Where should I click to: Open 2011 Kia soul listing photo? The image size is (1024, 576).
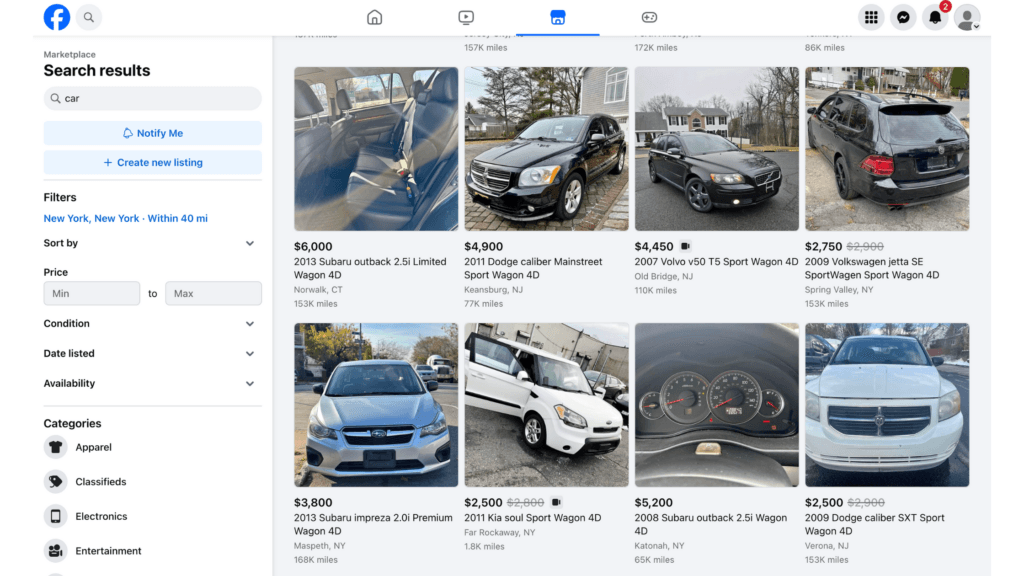pyautogui.click(x=547, y=405)
